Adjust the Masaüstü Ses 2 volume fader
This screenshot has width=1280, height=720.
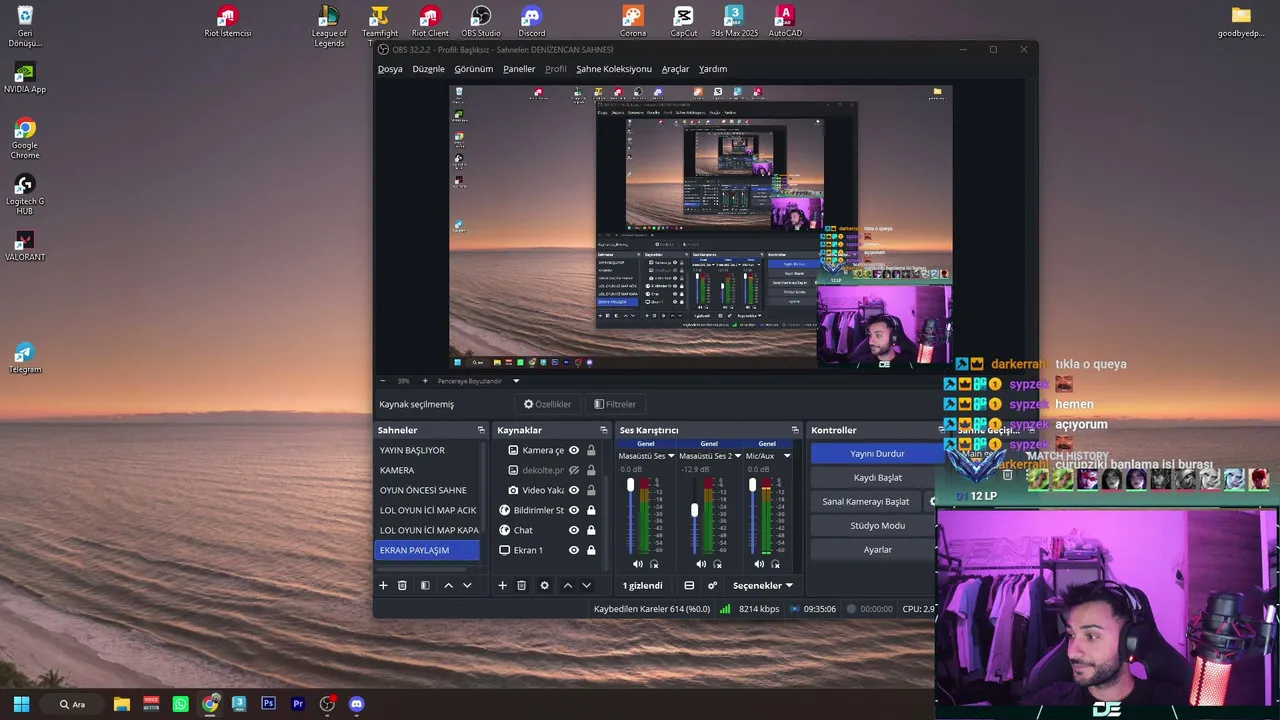click(x=694, y=510)
